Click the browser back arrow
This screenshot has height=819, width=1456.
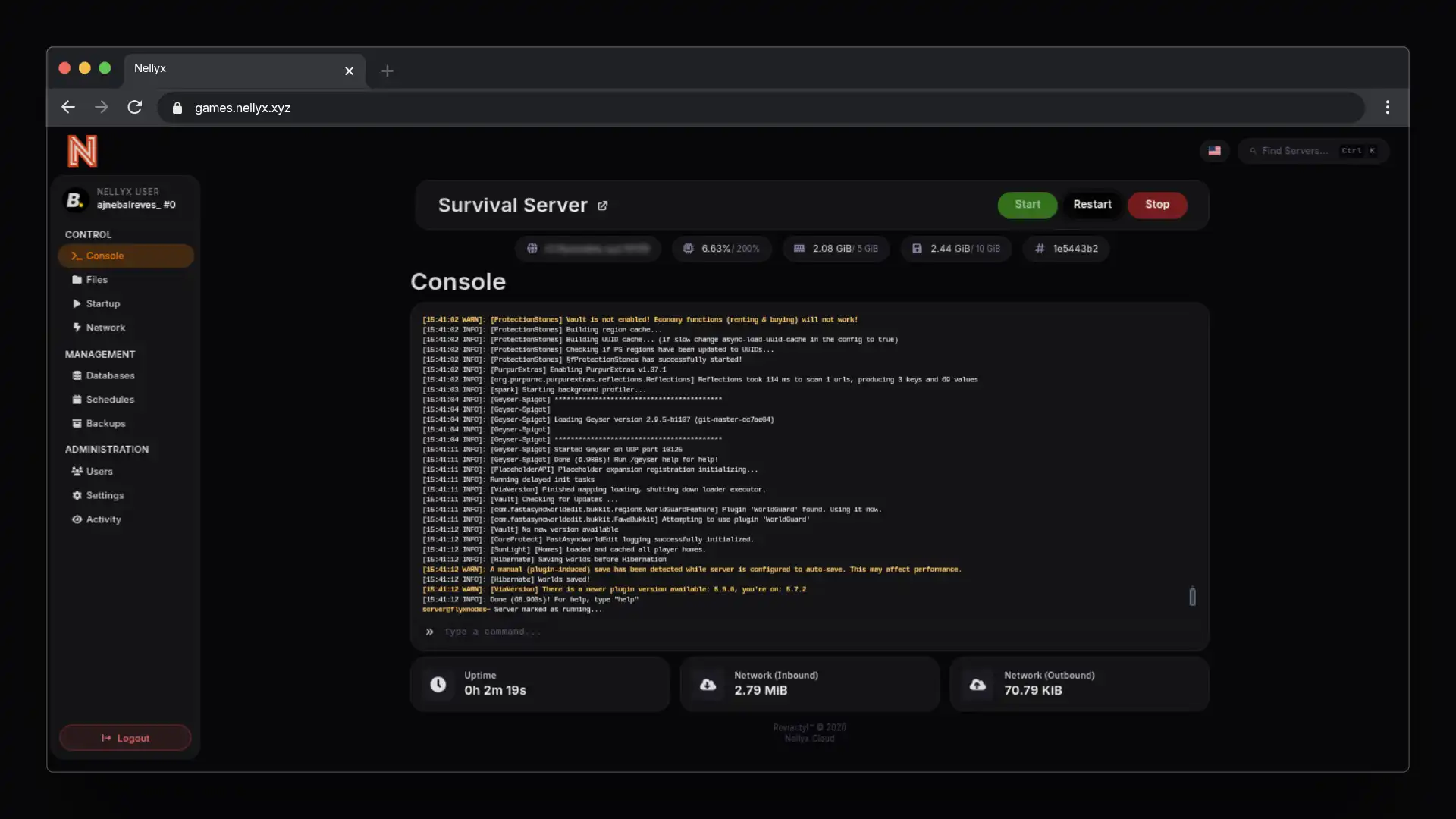(x=68, y=108)
